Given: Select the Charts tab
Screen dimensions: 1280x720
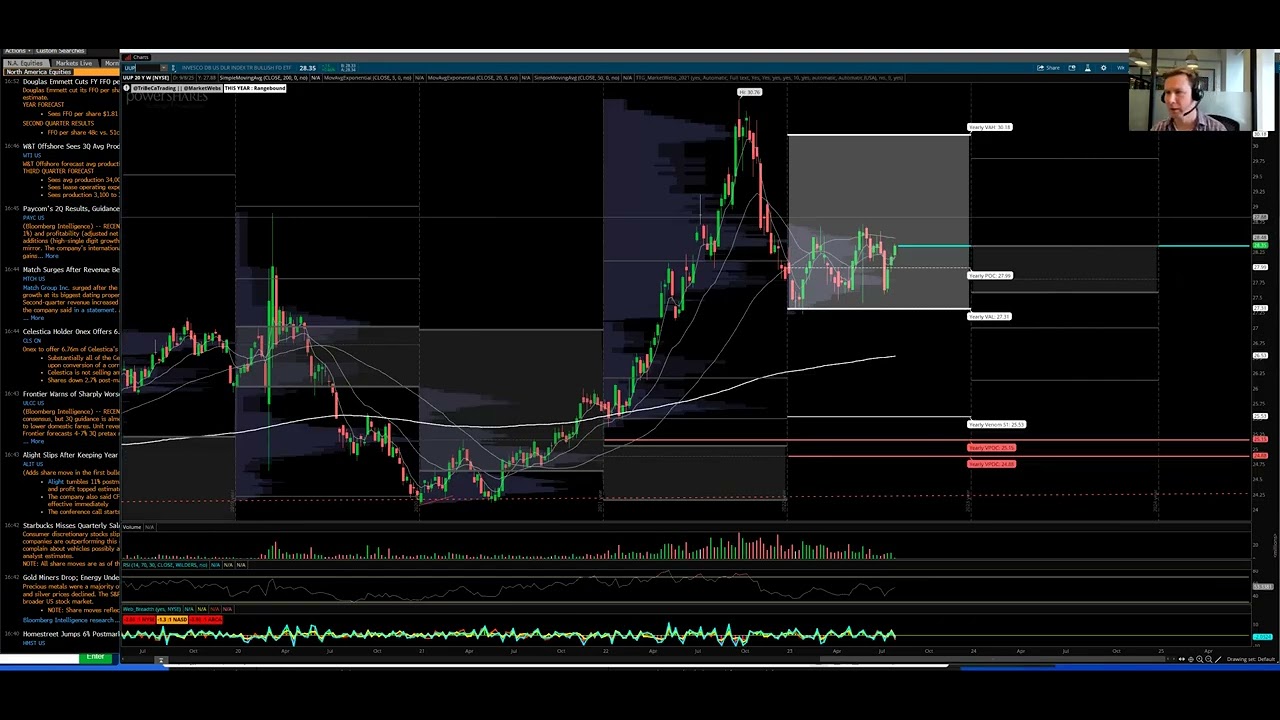Looking at the screenshot, I should (139, 57).
